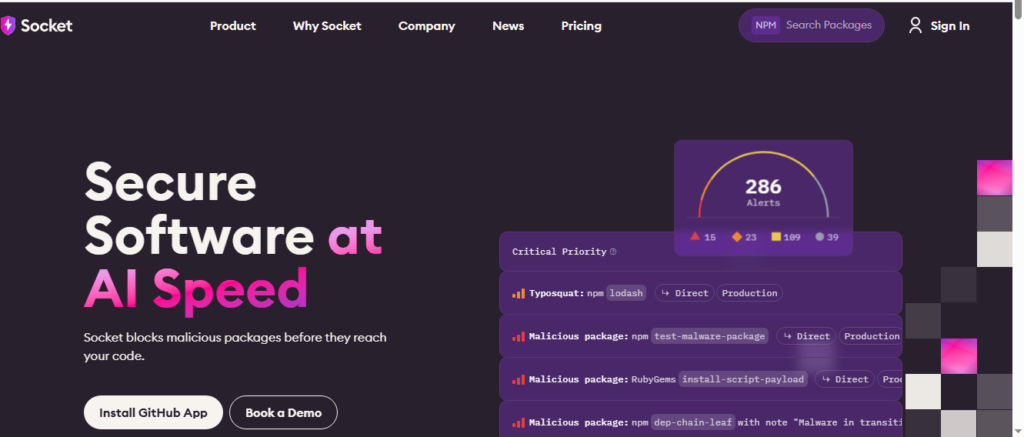Image resolution: width=1024 pixels, height=437 pixels.
Task: Click the red triangle alert count 15
Action: [703, 236]
